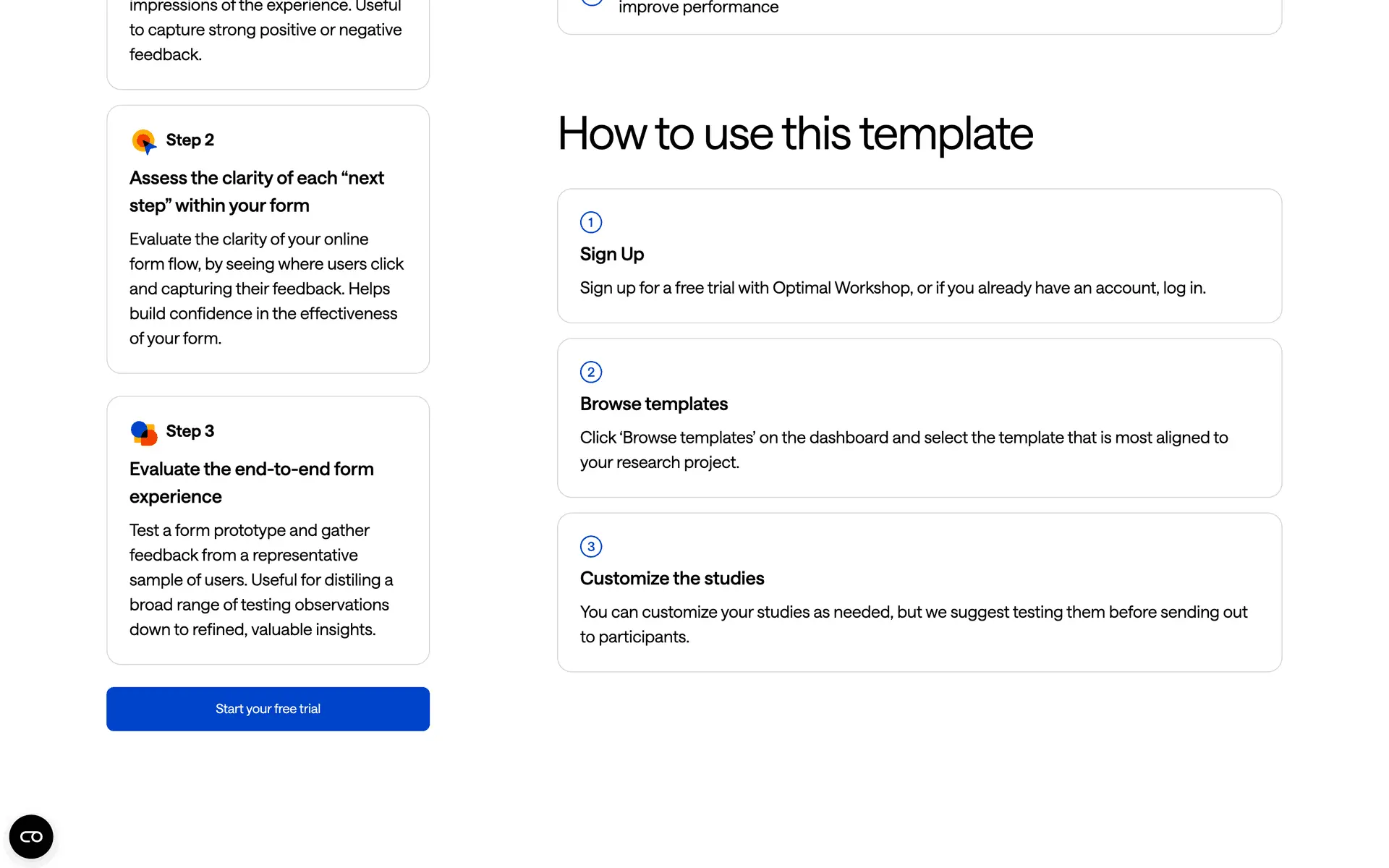This screenshot has height=868, width=1389.
Task: Click the Browse templates heading
Action: point(653,404)
